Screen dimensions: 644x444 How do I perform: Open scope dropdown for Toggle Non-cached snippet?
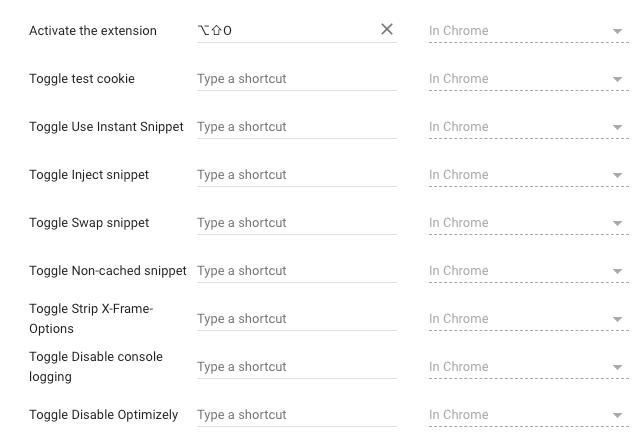coord(529,271)
